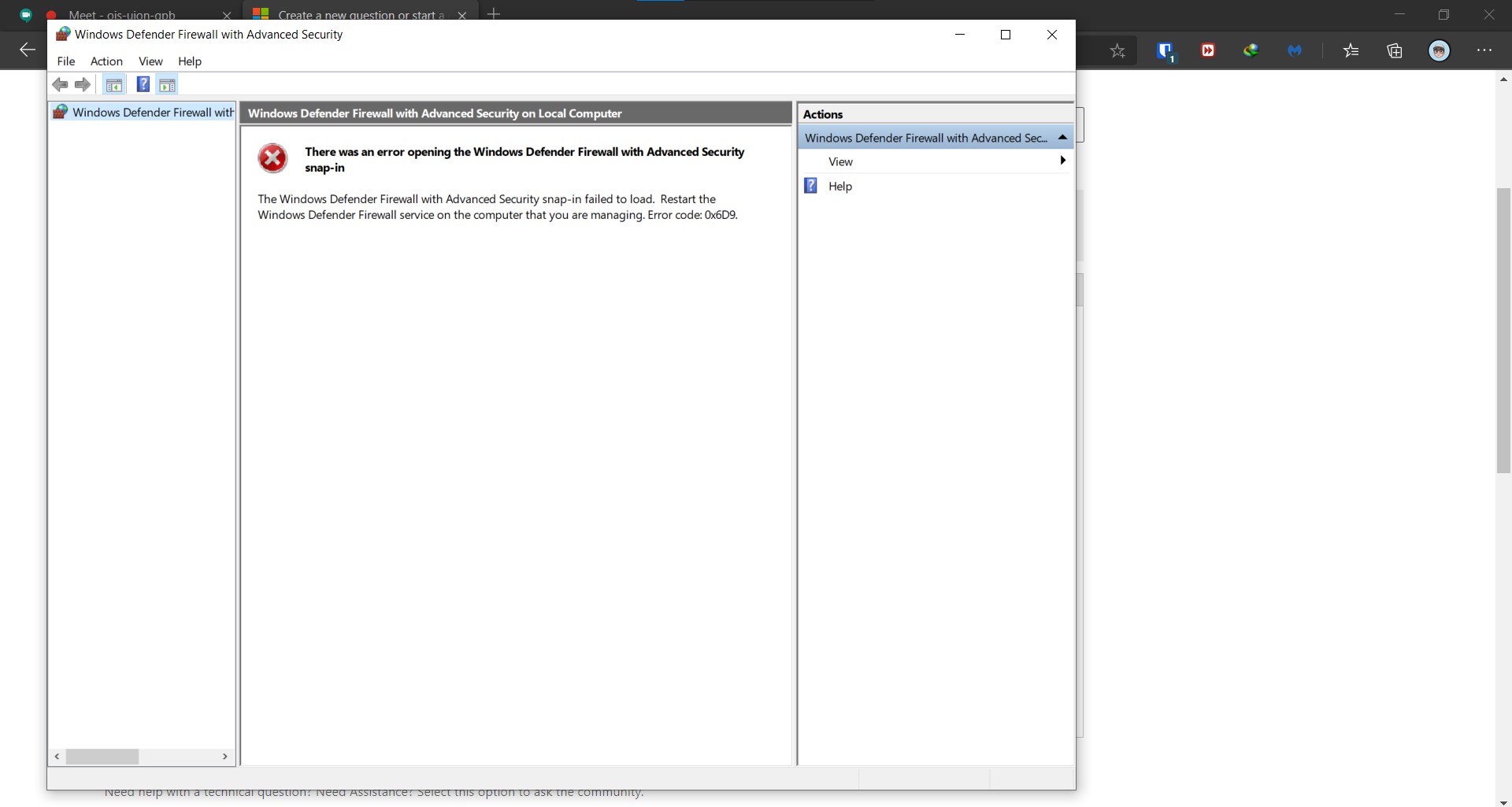Image resolution: width=1512 pixels, height=807 pixels.
Task: Click the bold error heading text
Action: pos(524,160)
